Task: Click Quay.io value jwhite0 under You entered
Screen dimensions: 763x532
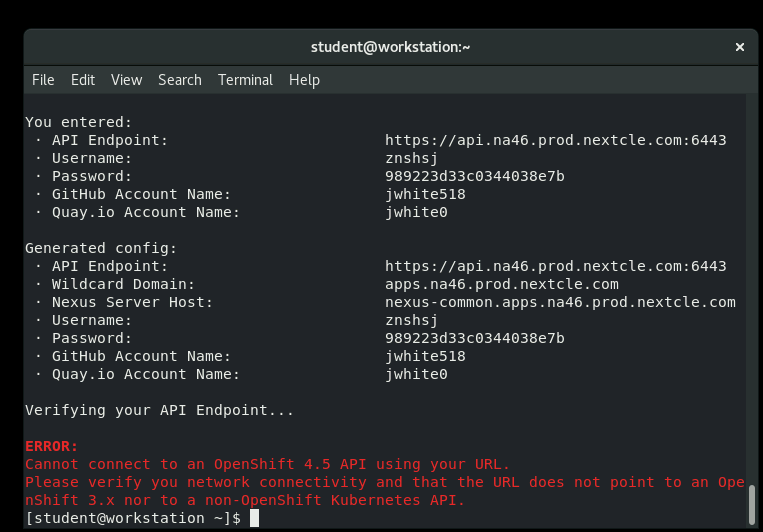Action: click(x=416, y=212)
